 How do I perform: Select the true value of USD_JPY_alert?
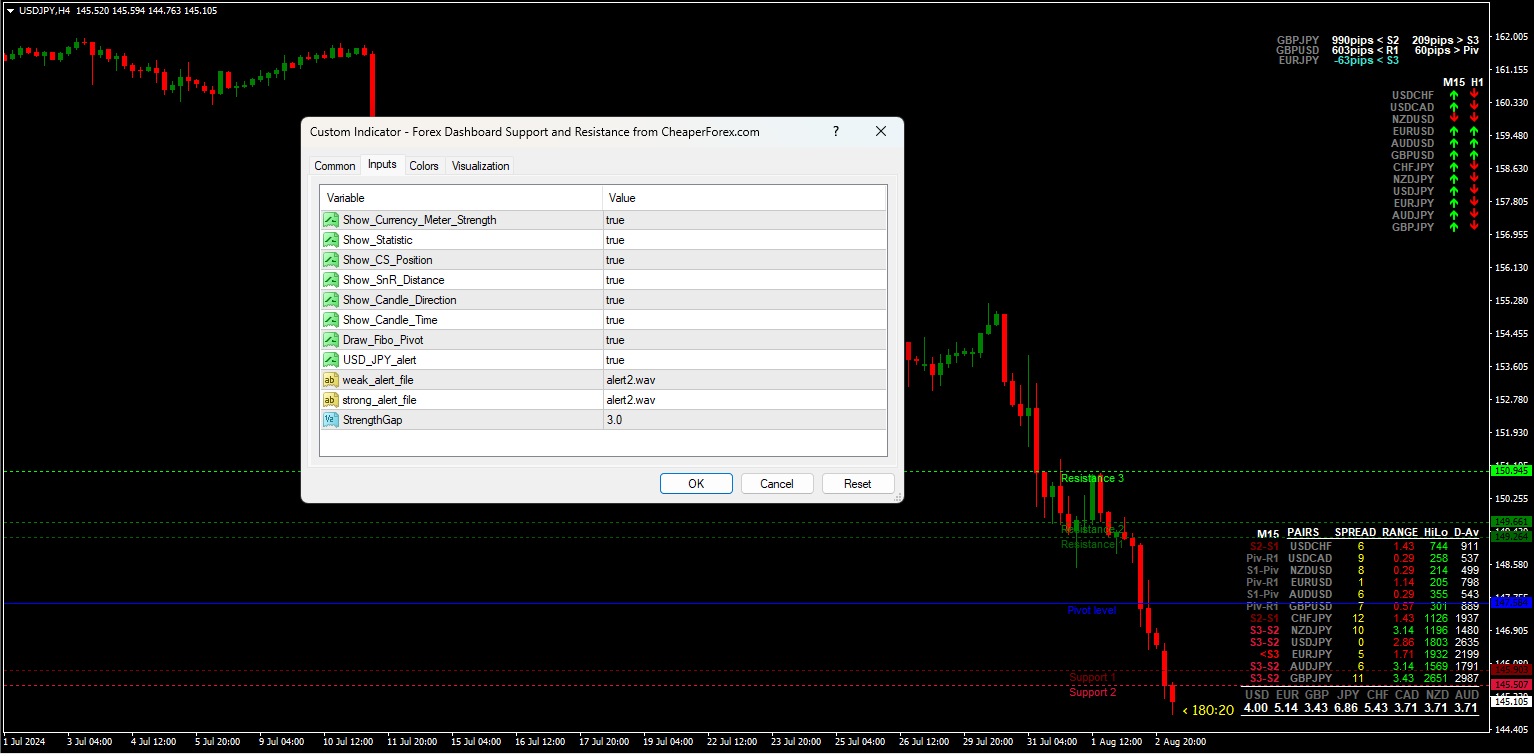(x=744, y=360)
